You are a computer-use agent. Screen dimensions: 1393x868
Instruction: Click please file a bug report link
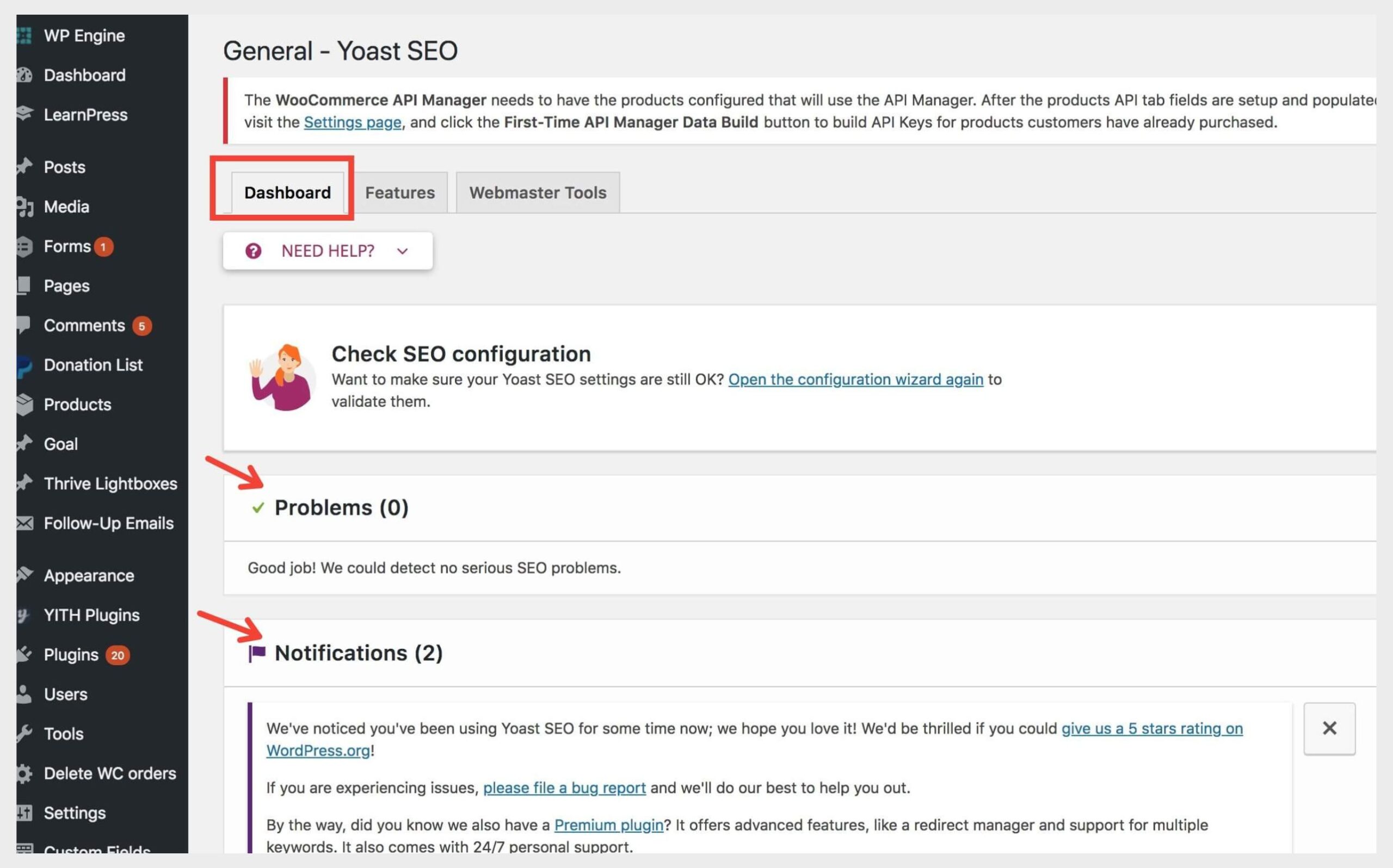[564, 788]
